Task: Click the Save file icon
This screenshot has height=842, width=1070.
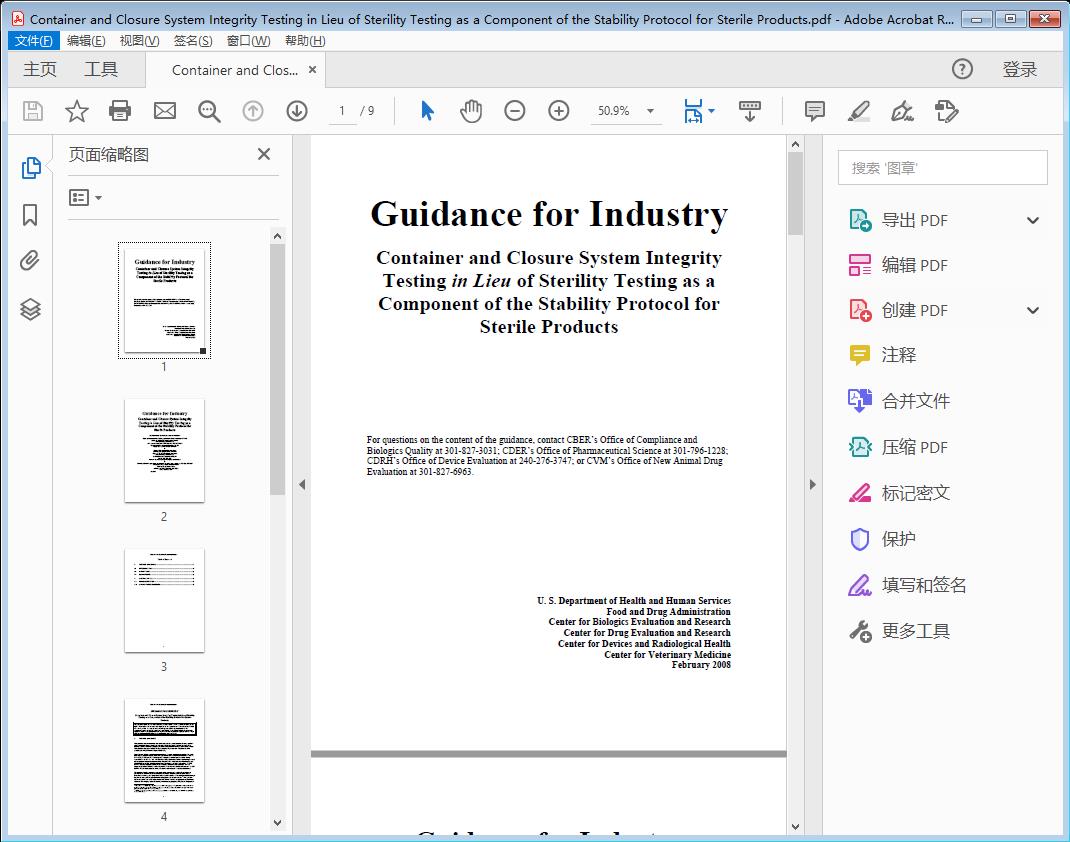Action: point(33,111)
